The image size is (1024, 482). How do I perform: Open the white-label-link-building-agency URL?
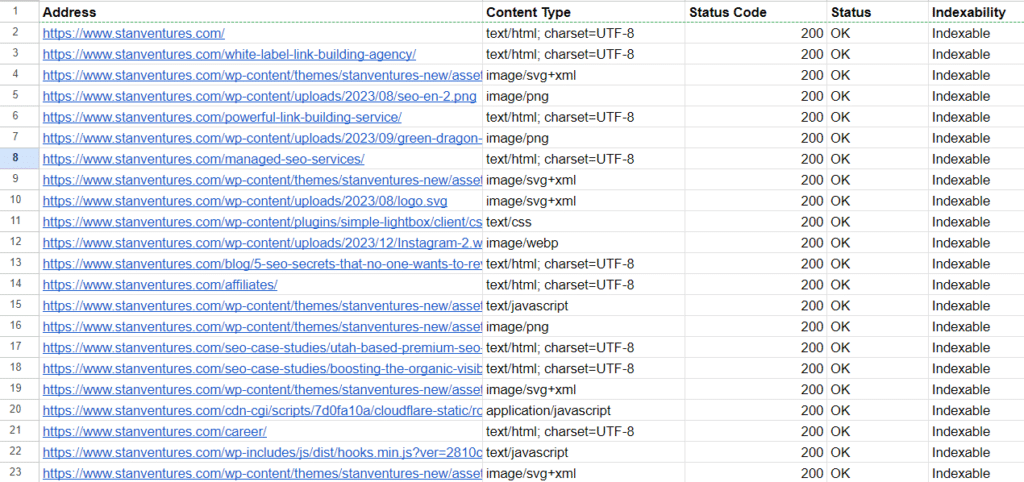pyautogui.click(x=229, y=54)
